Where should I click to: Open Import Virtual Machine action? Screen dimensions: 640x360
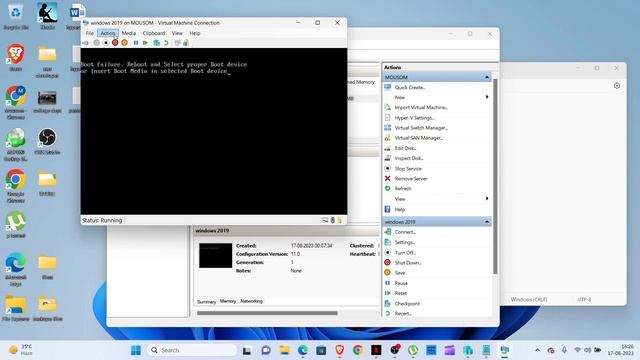(x=421, y=107)
